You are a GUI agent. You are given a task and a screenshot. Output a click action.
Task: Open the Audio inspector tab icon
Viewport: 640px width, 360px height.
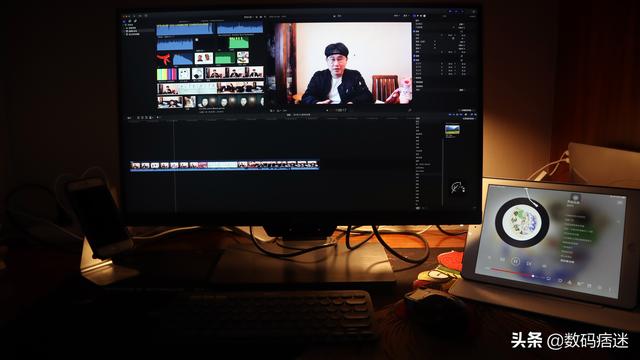click(421, 16)
